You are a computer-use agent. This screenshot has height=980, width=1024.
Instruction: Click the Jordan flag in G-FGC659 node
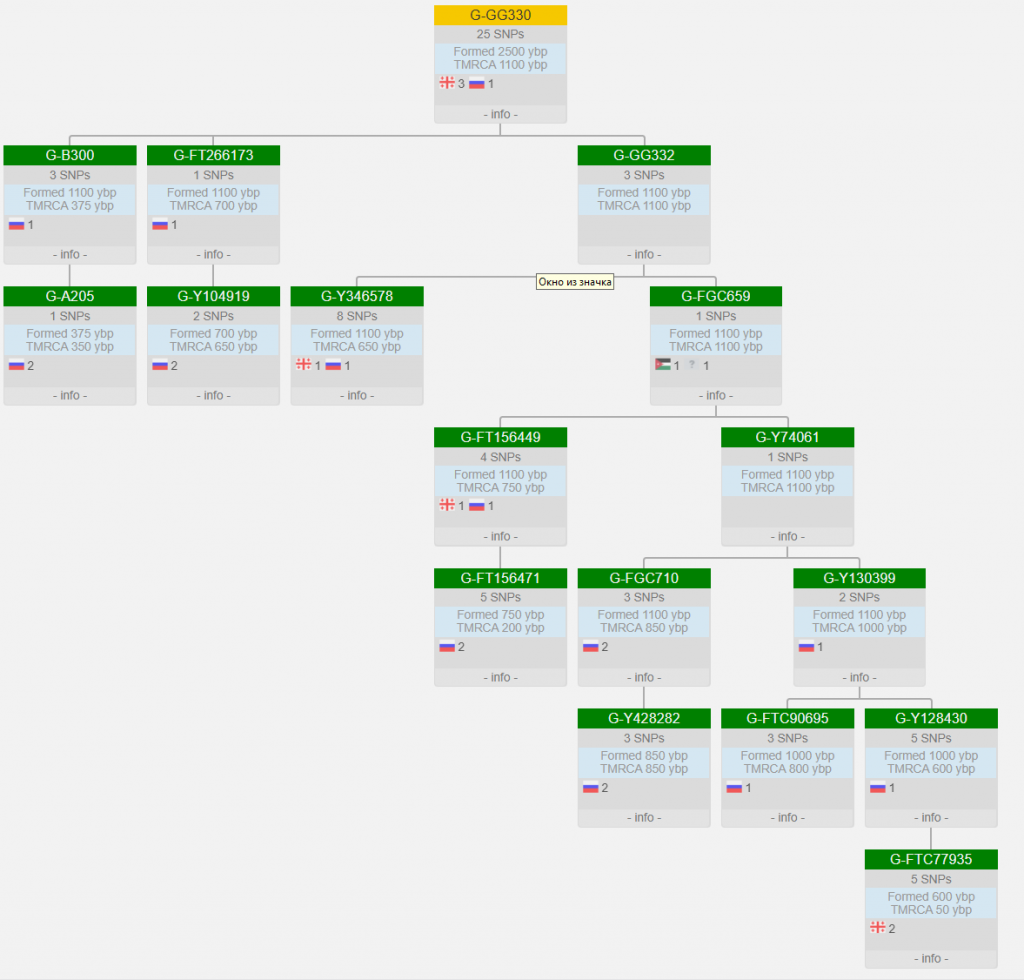662,365
